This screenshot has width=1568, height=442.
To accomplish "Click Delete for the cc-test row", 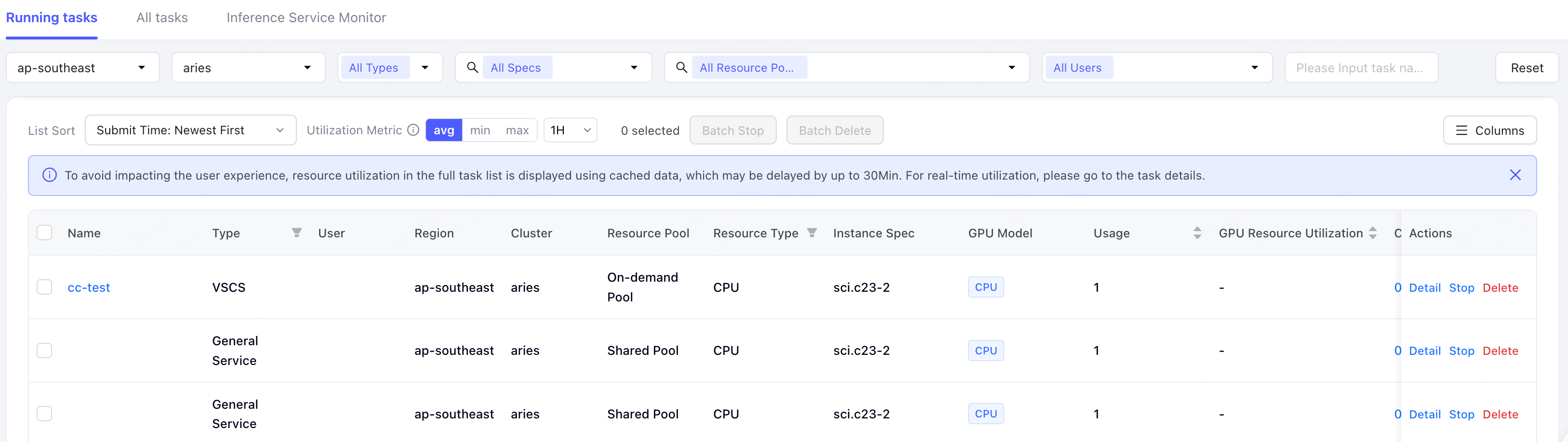I will tap(1501, 287).
